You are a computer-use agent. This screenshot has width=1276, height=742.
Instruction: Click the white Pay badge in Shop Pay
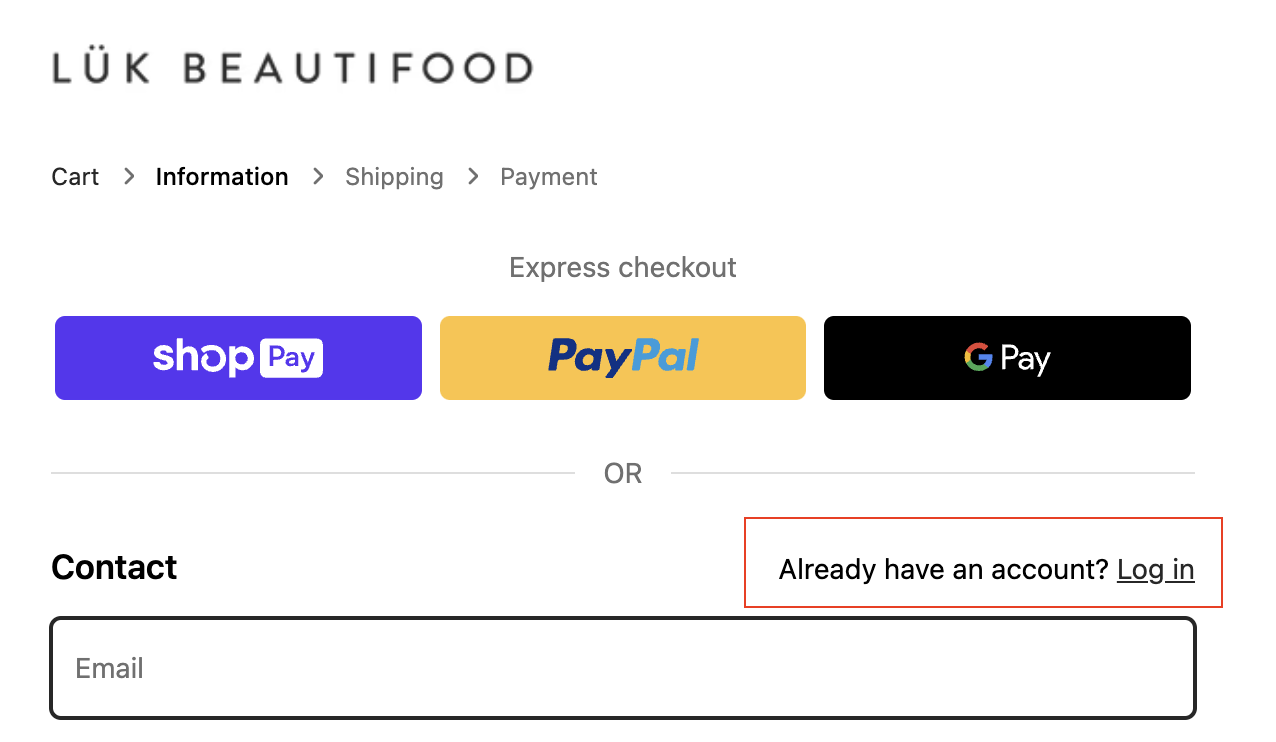coord(291,358)
